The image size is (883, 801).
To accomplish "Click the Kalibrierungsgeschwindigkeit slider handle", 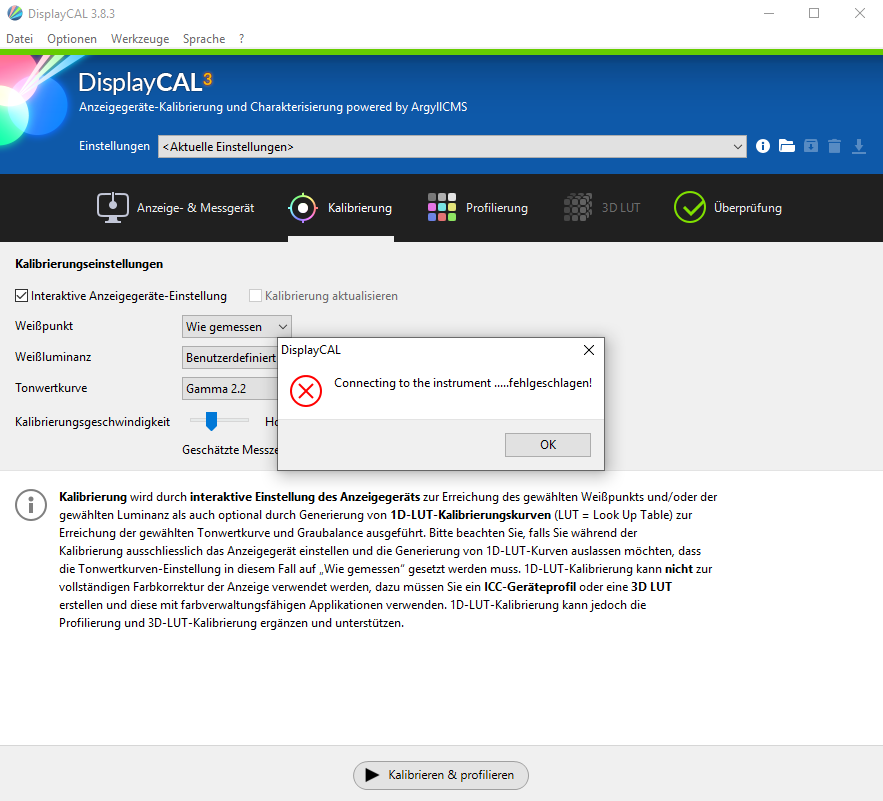I will tap(211, 421).
